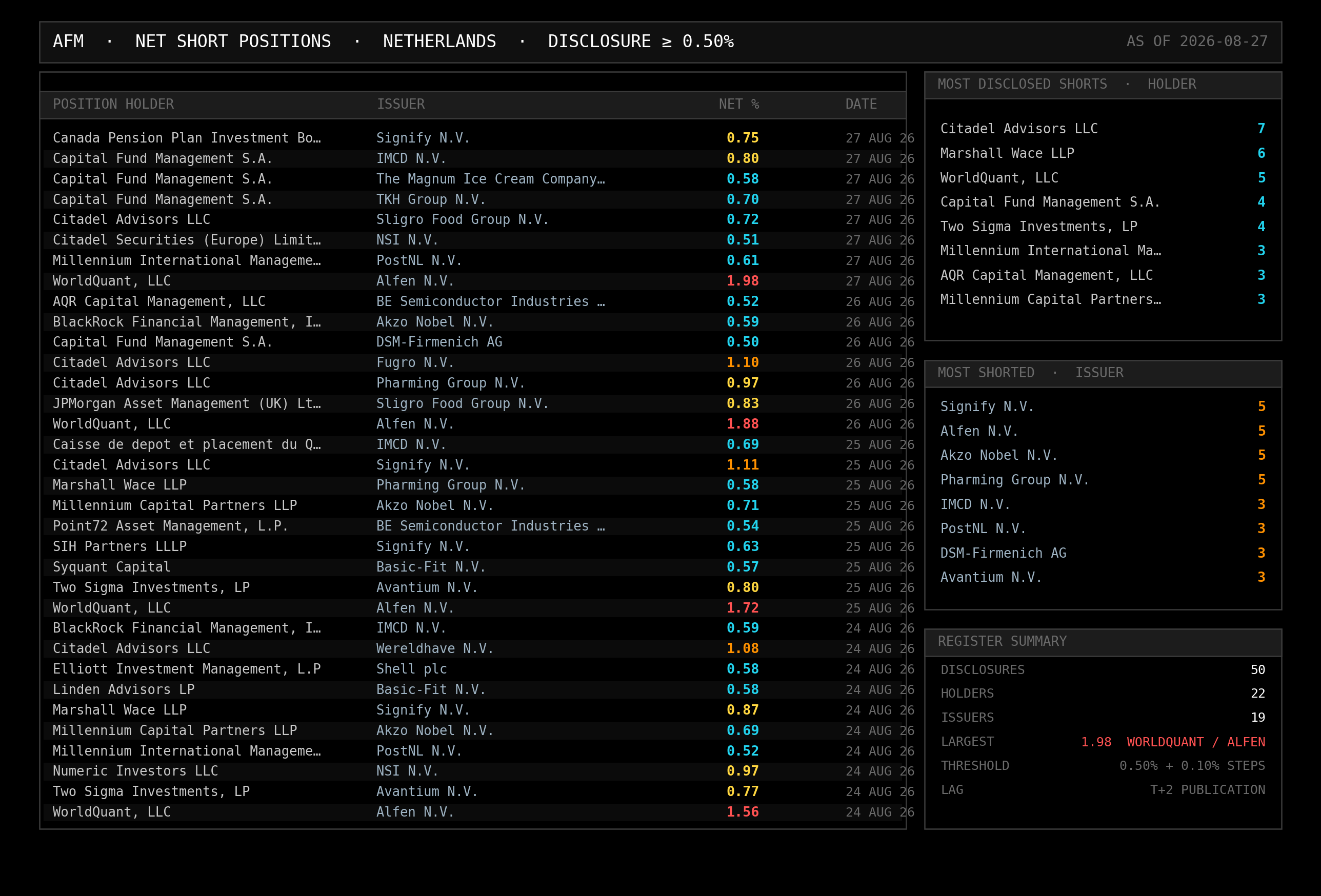Select Syquant Capital row
Viewport: 1321px width, 896px height.
tap(474, 567)
